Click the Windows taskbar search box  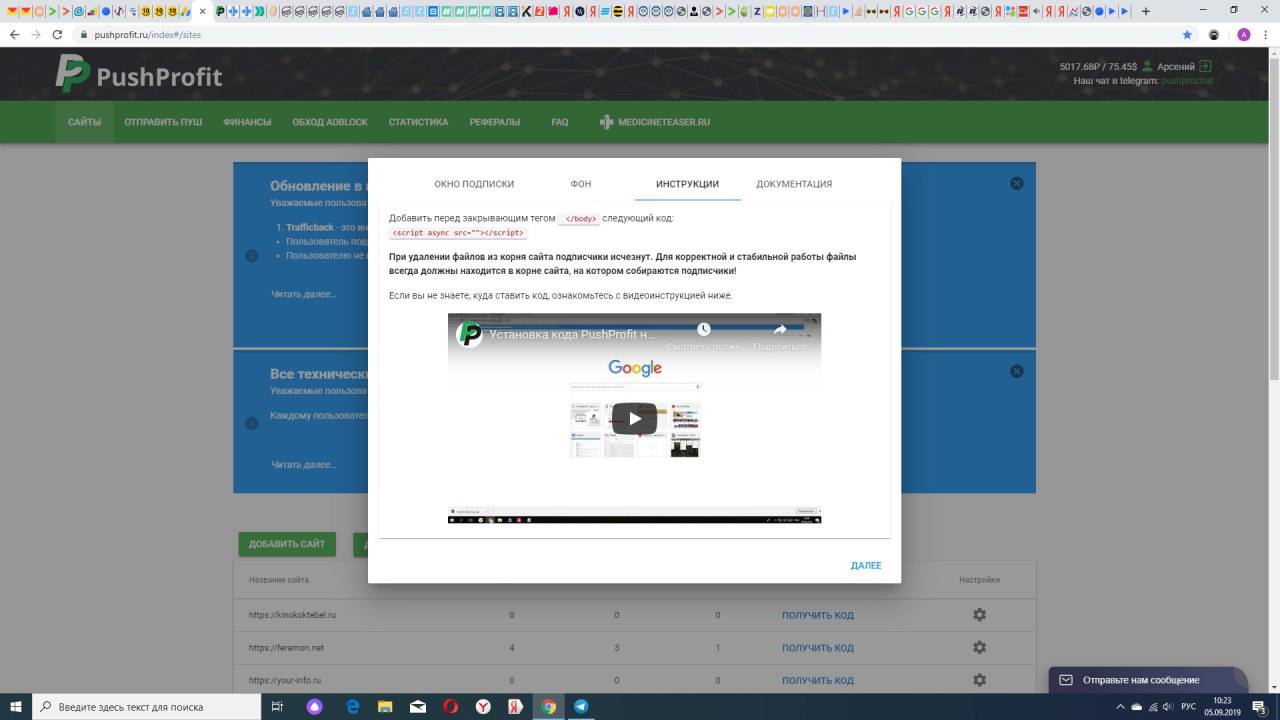click(146, 706)
